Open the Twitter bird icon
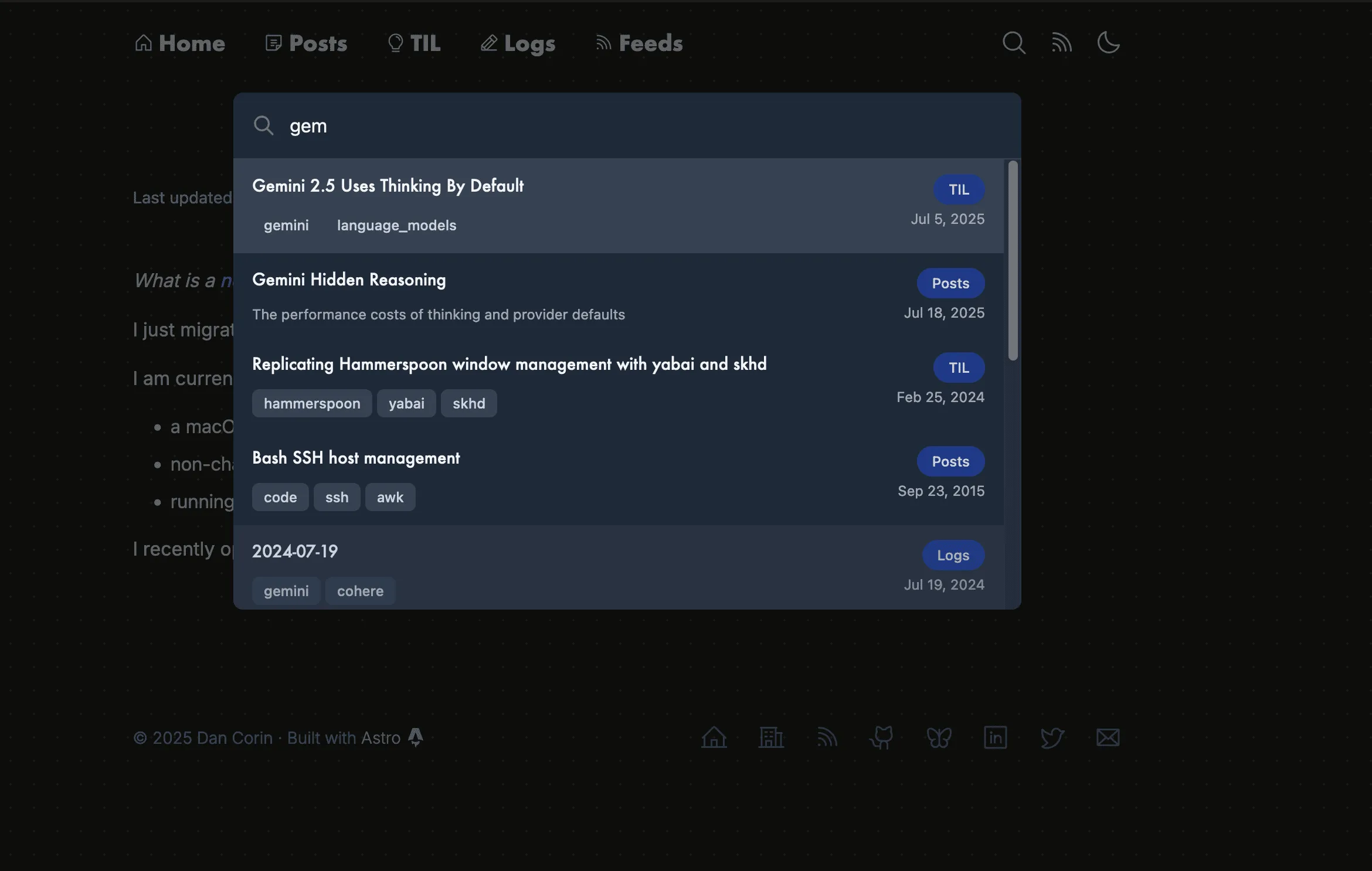The width and height of the screenshot is (1372, 871). click(x=1051, y=737)
